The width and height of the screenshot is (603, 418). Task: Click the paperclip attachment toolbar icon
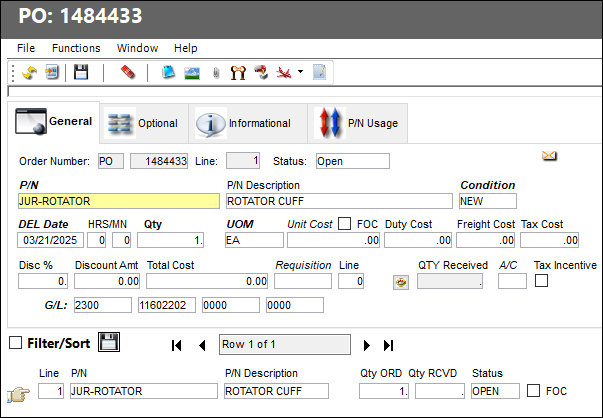[x=216, y=73]
